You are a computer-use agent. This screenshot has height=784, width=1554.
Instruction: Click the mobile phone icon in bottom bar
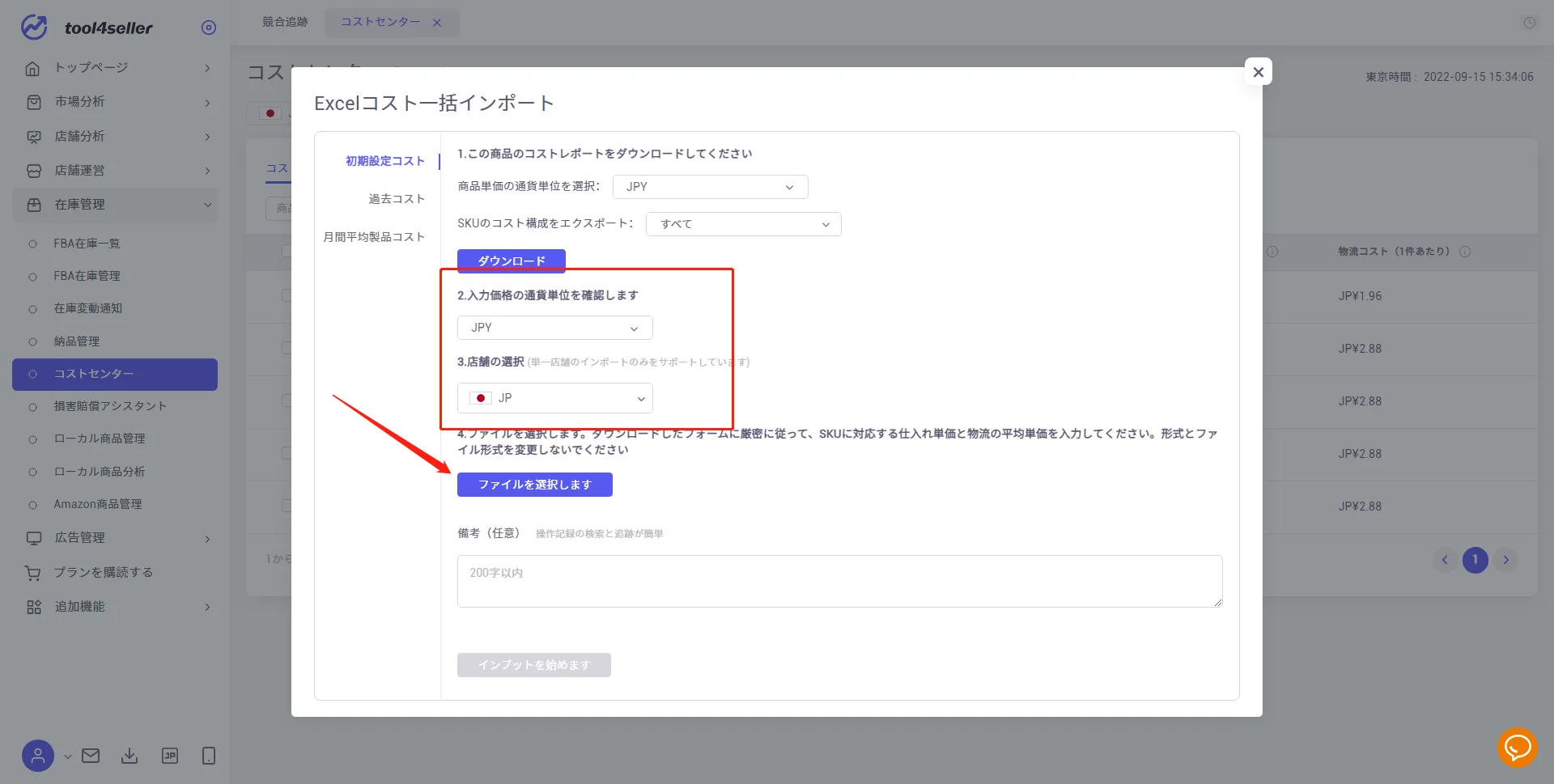[x=209, y=756]
